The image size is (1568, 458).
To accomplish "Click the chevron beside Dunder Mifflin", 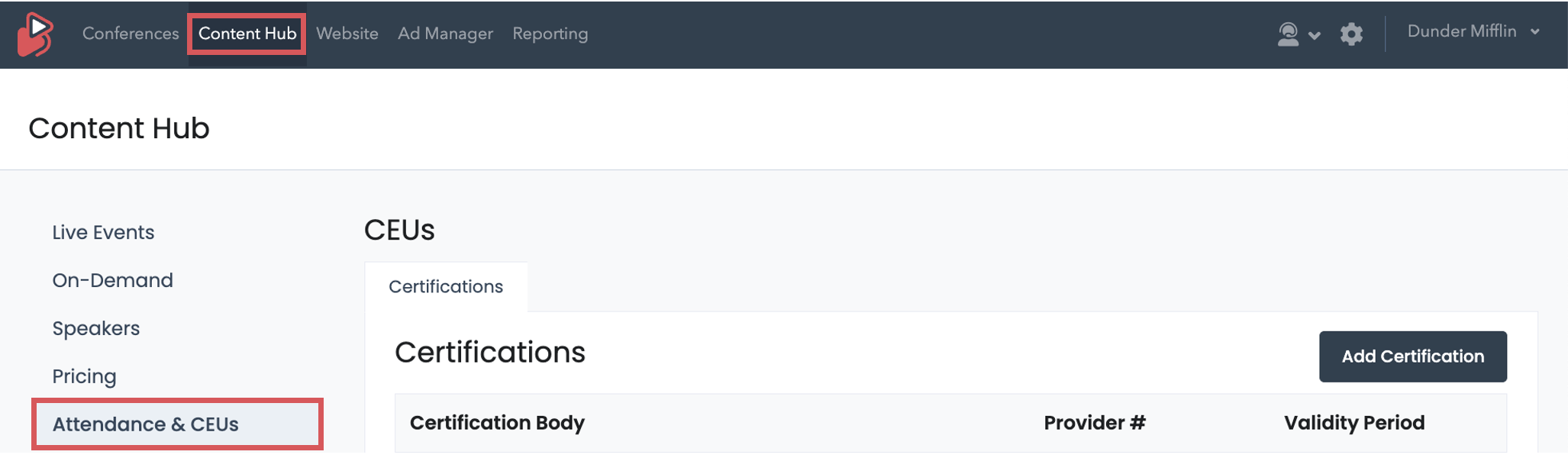I will [1534, 32].
